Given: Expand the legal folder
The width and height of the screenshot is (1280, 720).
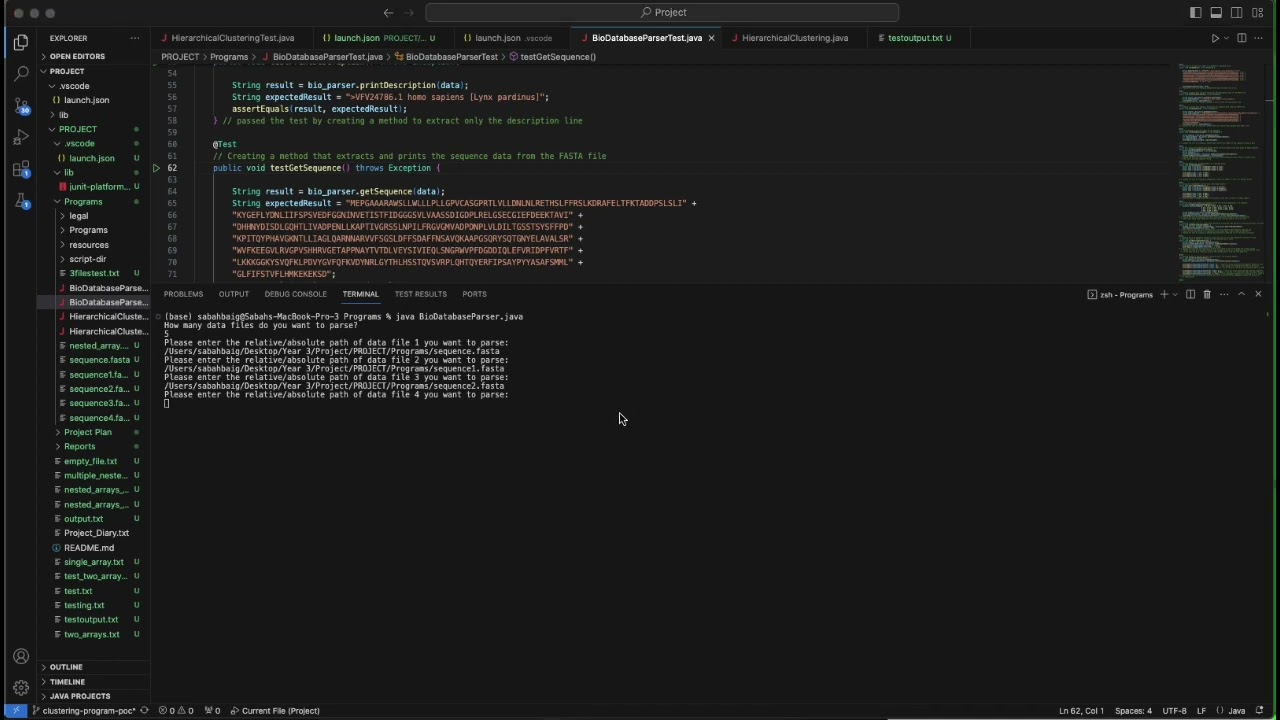Looking at the screenshot, I should (78, 216).
